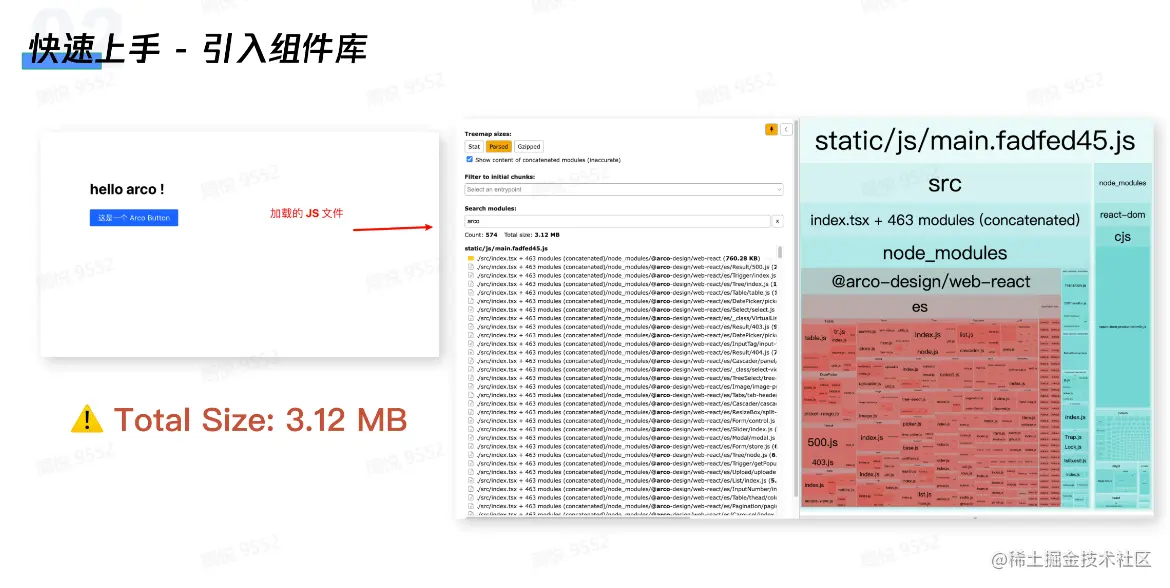Click the hello arco ! heading
The image size is (1170, 588).
coord(127,190)
